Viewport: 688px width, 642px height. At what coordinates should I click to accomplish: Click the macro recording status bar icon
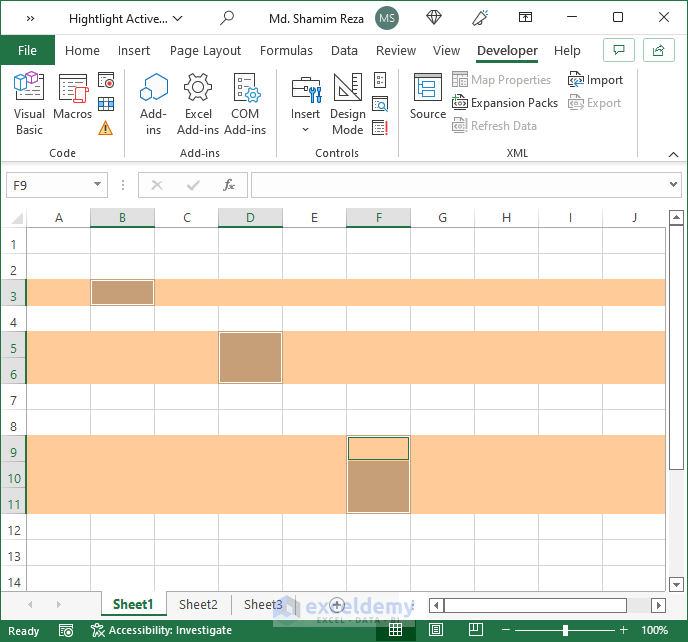tap(66, 631)
